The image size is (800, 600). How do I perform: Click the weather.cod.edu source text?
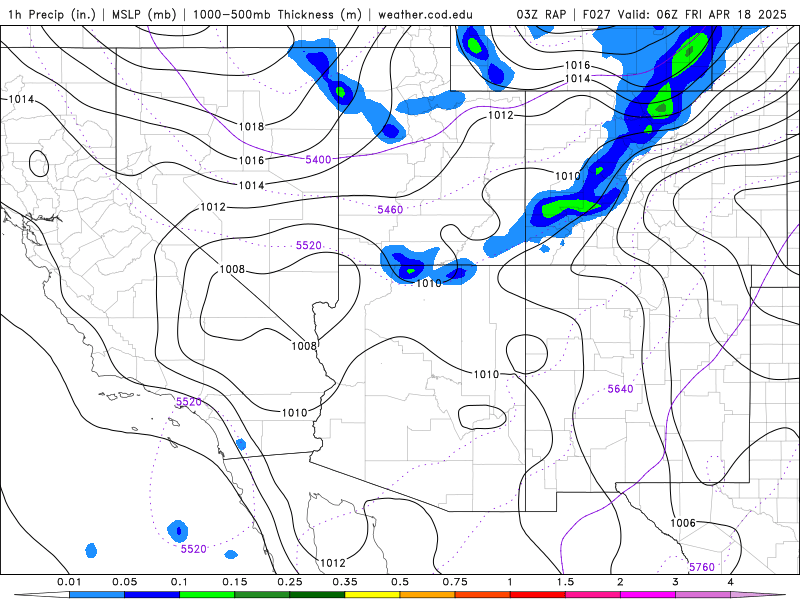425,14
